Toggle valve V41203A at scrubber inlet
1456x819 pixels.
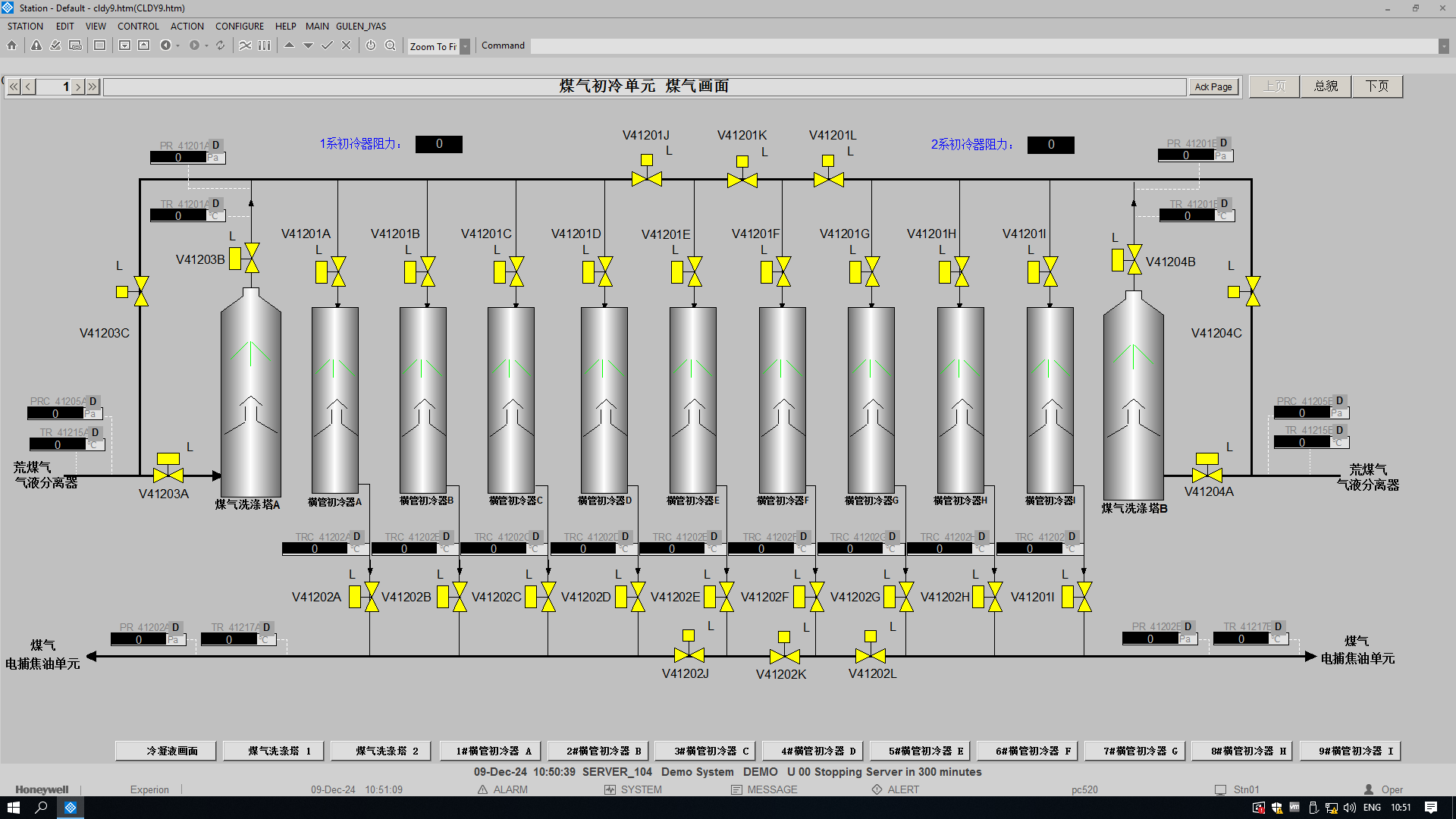tap(168, 475)
